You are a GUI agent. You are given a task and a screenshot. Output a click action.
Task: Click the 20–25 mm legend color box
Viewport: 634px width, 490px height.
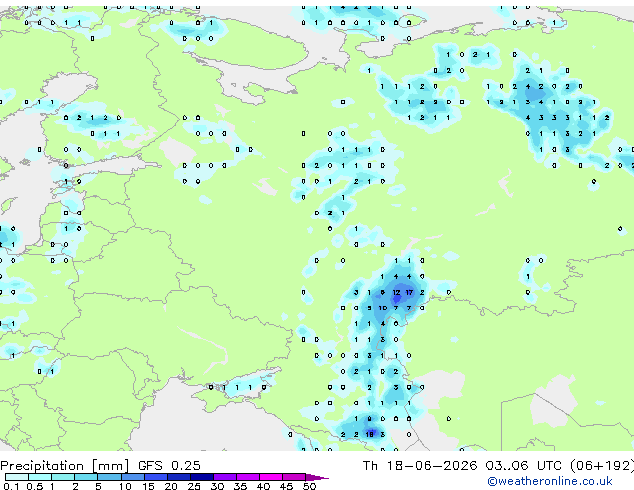(179, 477)
